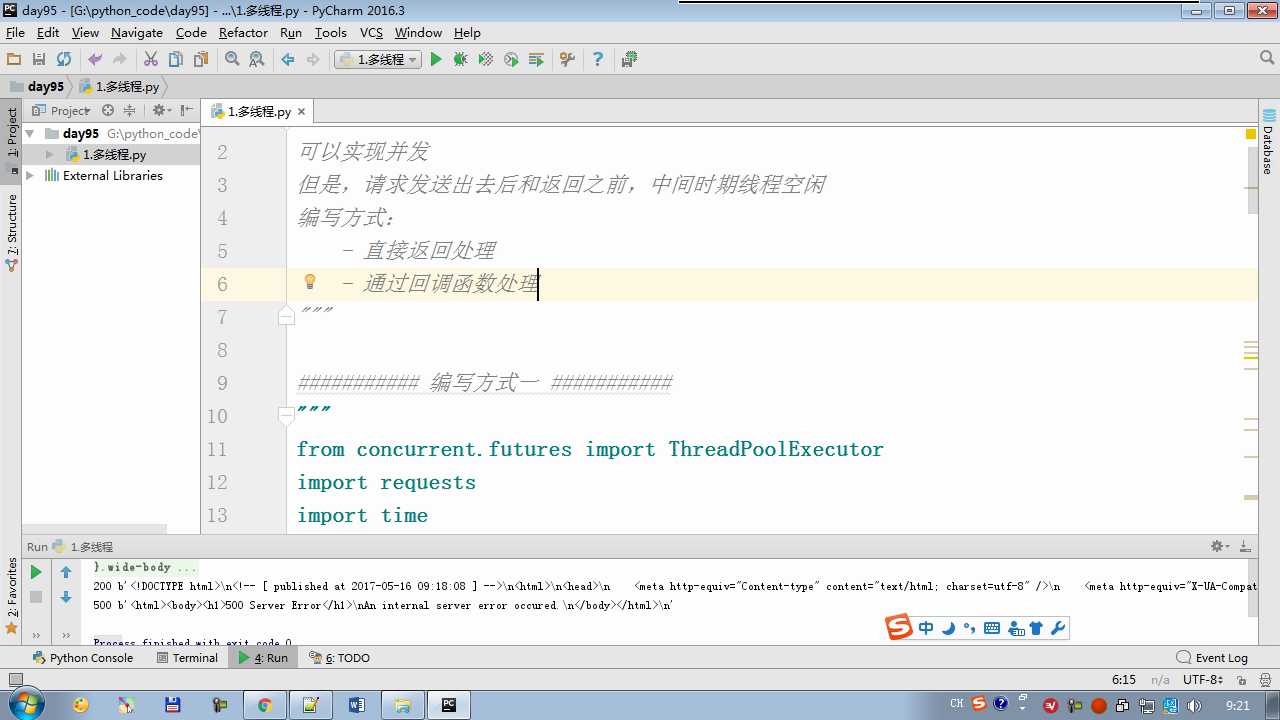Viewport: 1280px width, 720px height.
Task: Click the Cut scissors icon
Action: (x=151, y=60)
